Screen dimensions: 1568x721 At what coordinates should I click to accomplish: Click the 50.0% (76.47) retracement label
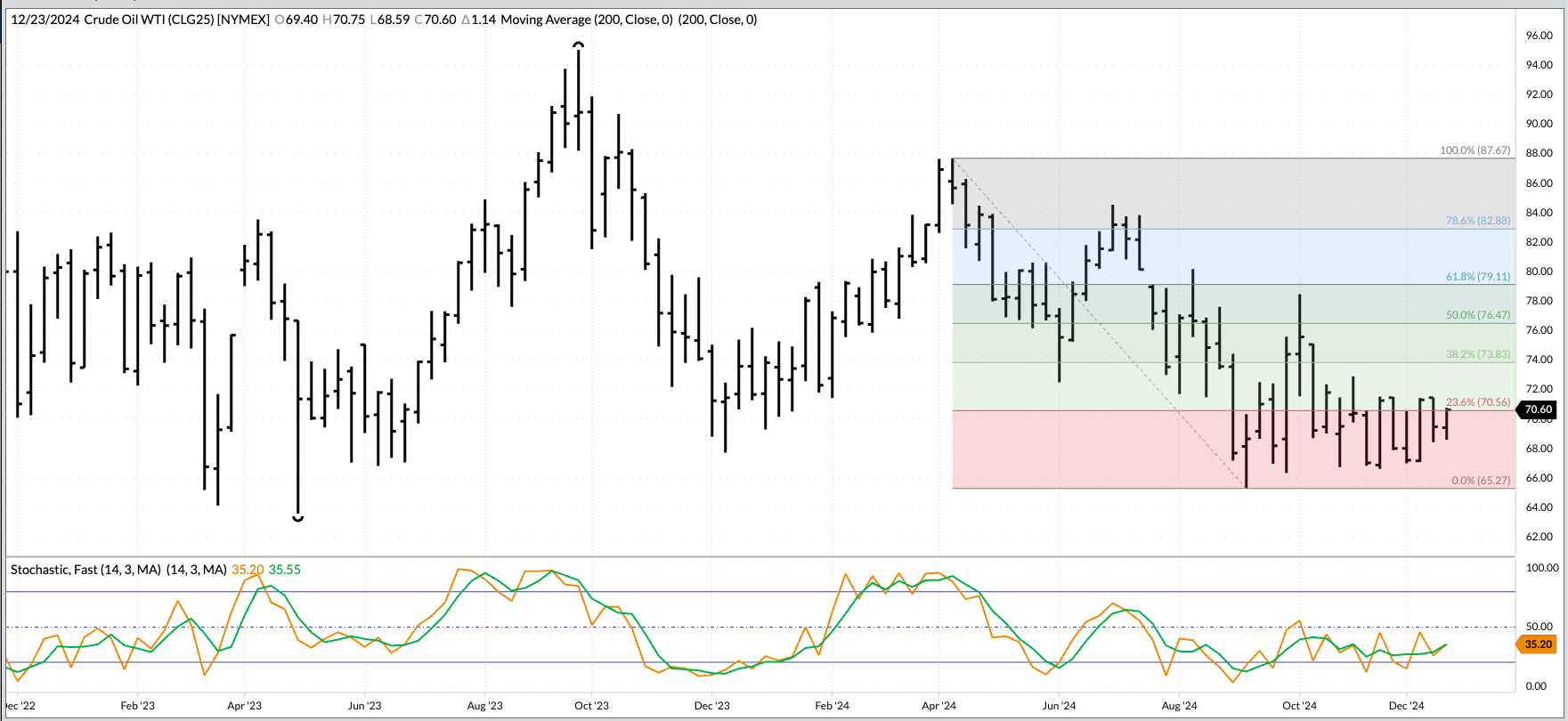click(x=1477, y=315)
